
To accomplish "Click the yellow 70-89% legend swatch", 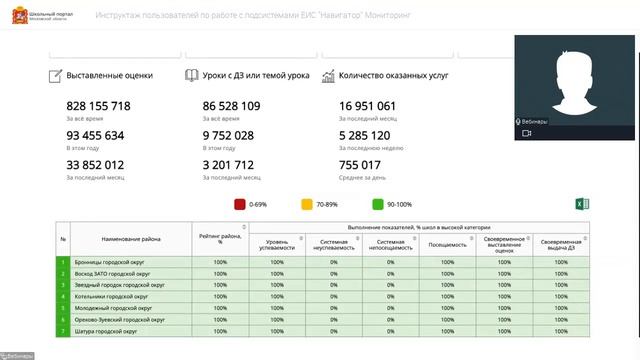I will click(307, 204).
